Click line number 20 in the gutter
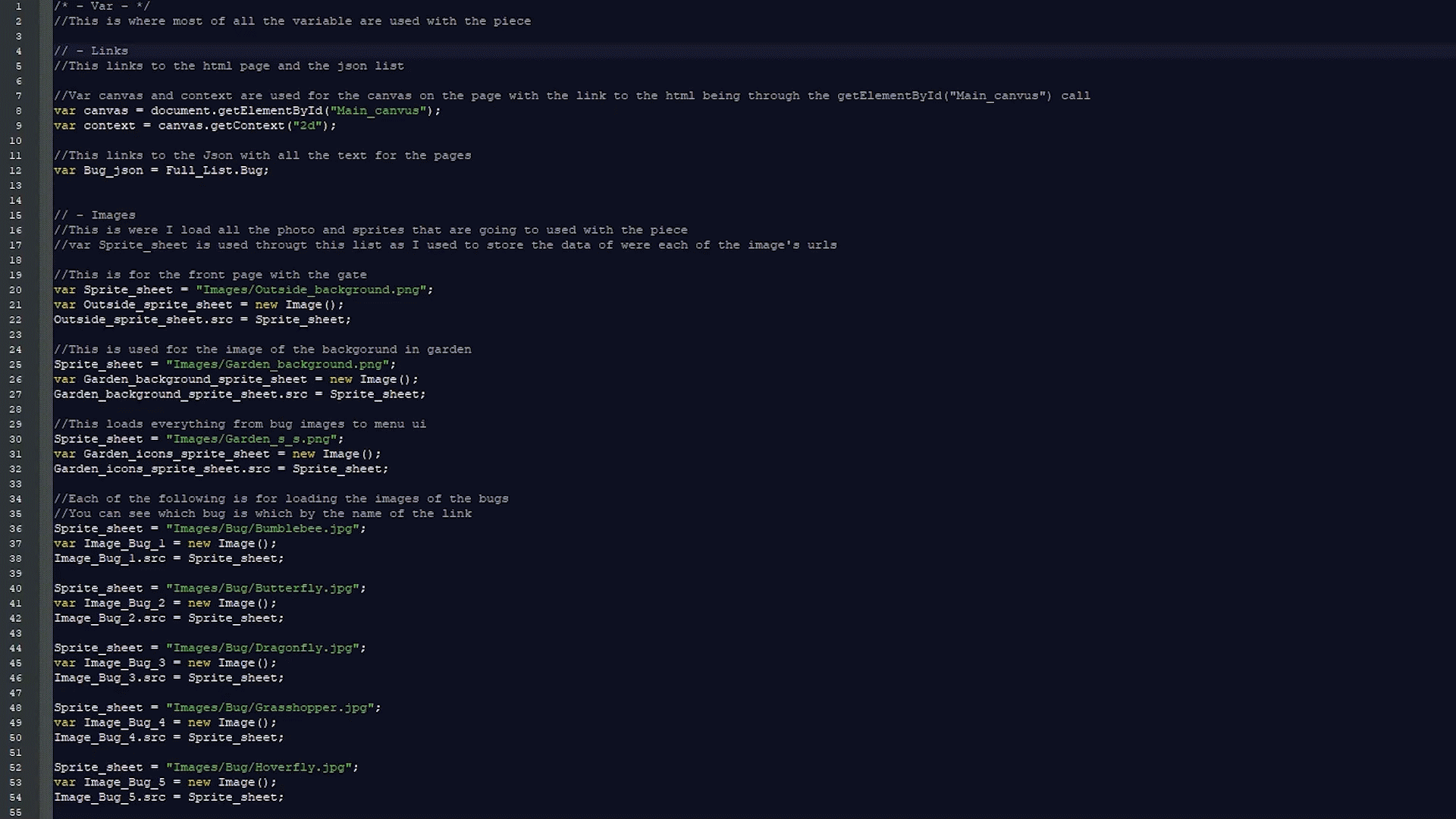The image size is (1456, 819). 15,290
